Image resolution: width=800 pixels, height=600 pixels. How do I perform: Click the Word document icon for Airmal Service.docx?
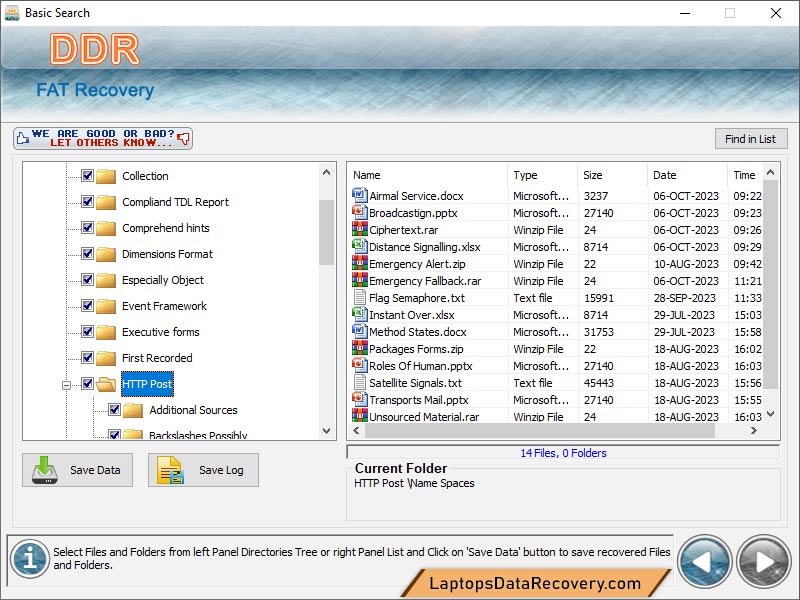(360, 196)
